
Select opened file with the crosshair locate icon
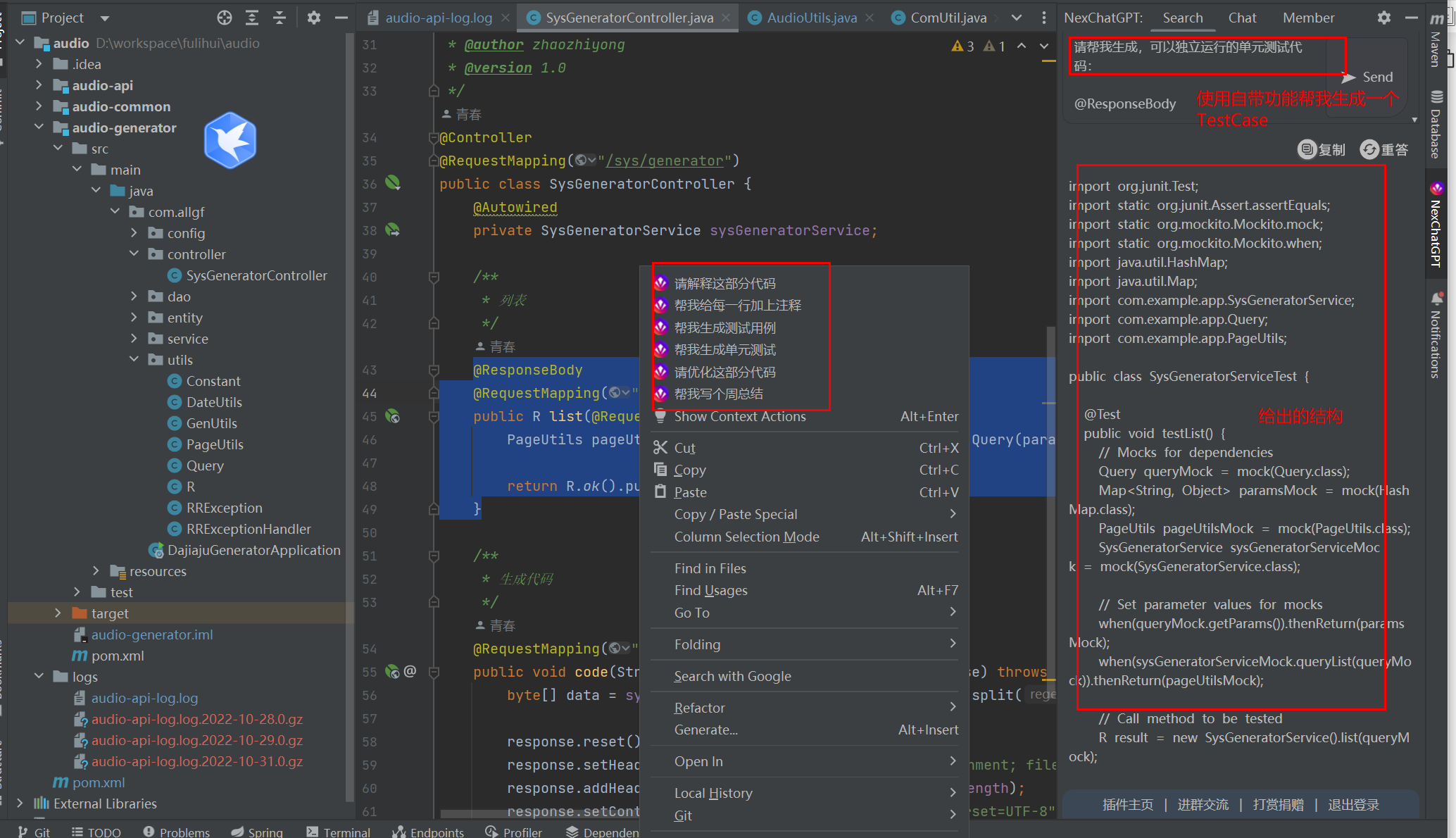pyautogui.click(x=224, y=18)
